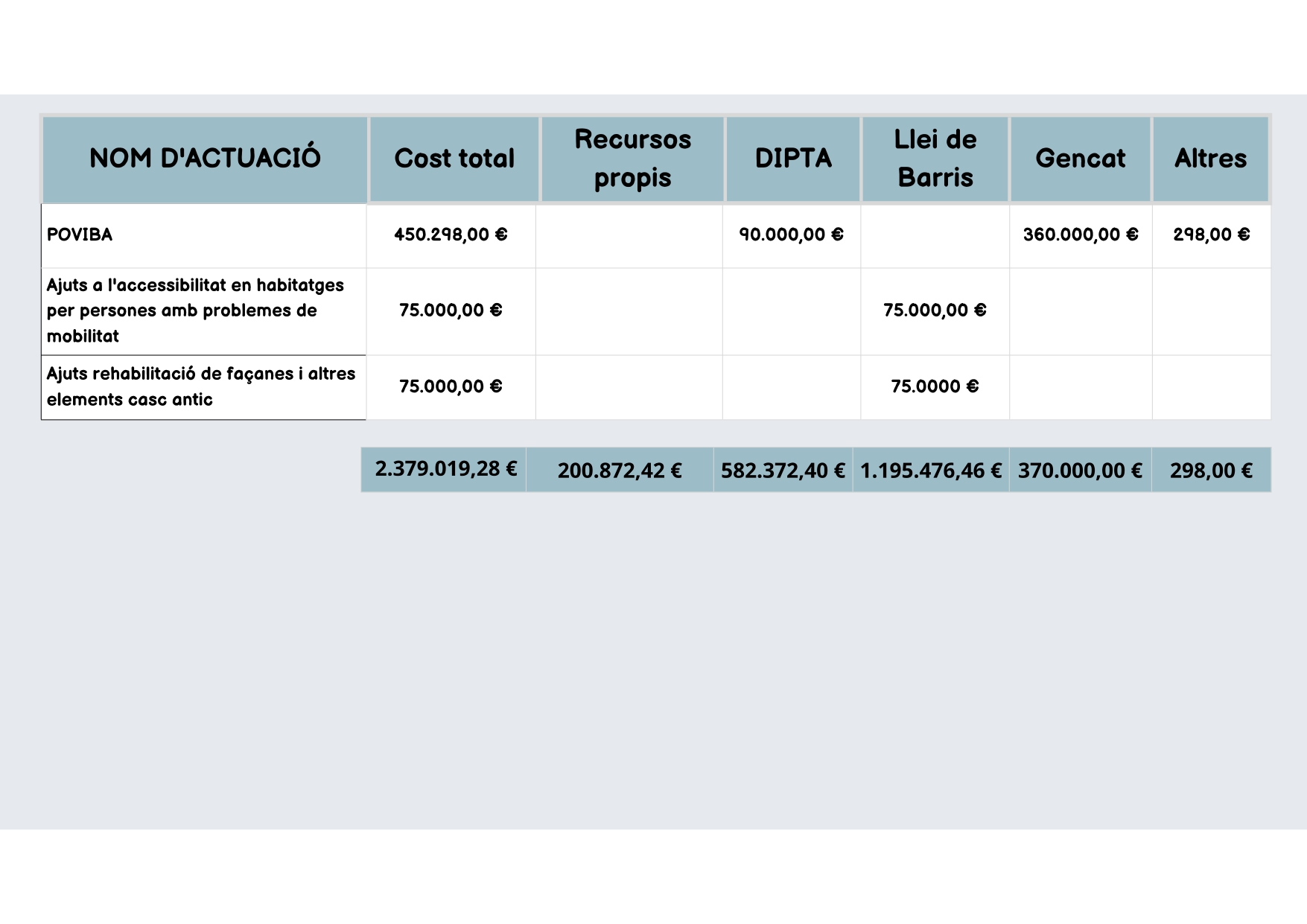Screen dimensions: 1307x924
Task: Click the 360.000,00 € Gencat cell
Action: (x=1080, y=235)
